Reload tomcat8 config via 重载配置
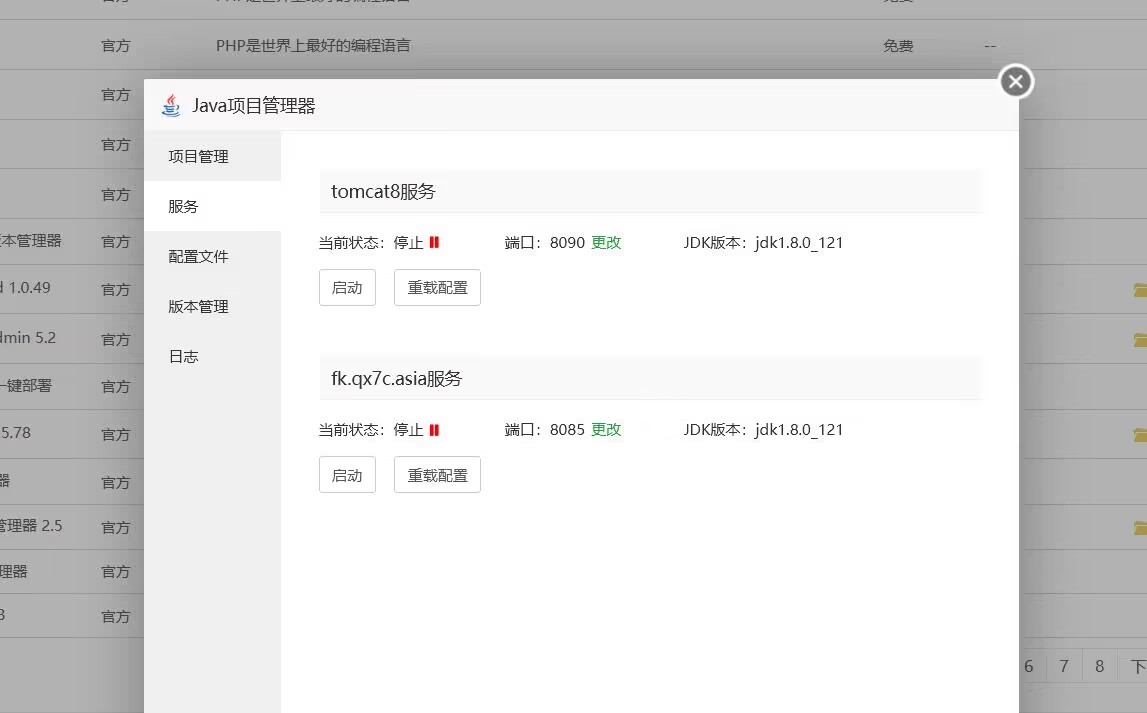The width and height of the screenshot is (1147, 713). coord(437,287)
